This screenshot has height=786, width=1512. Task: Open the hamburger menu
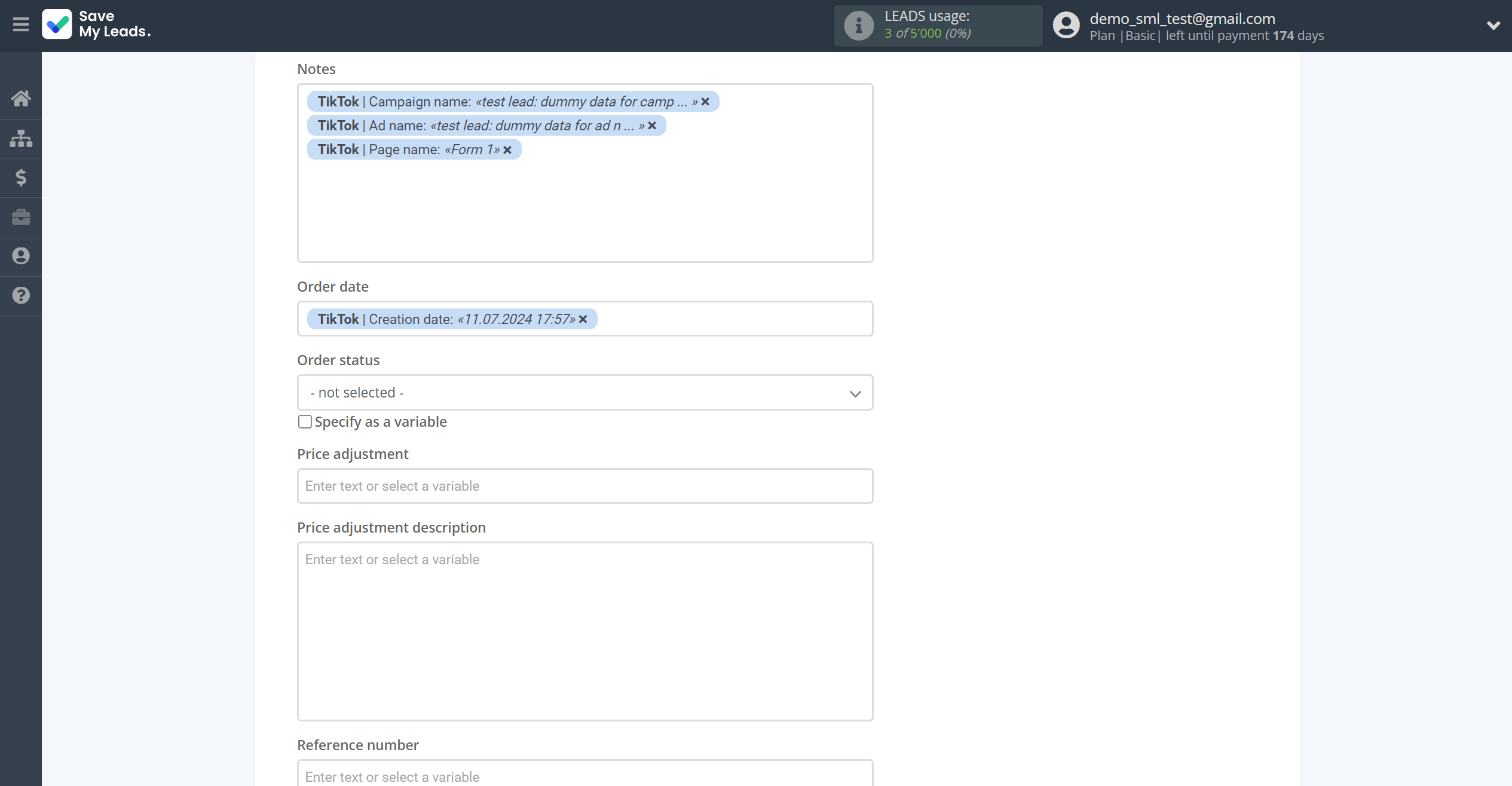coord(21,25)
